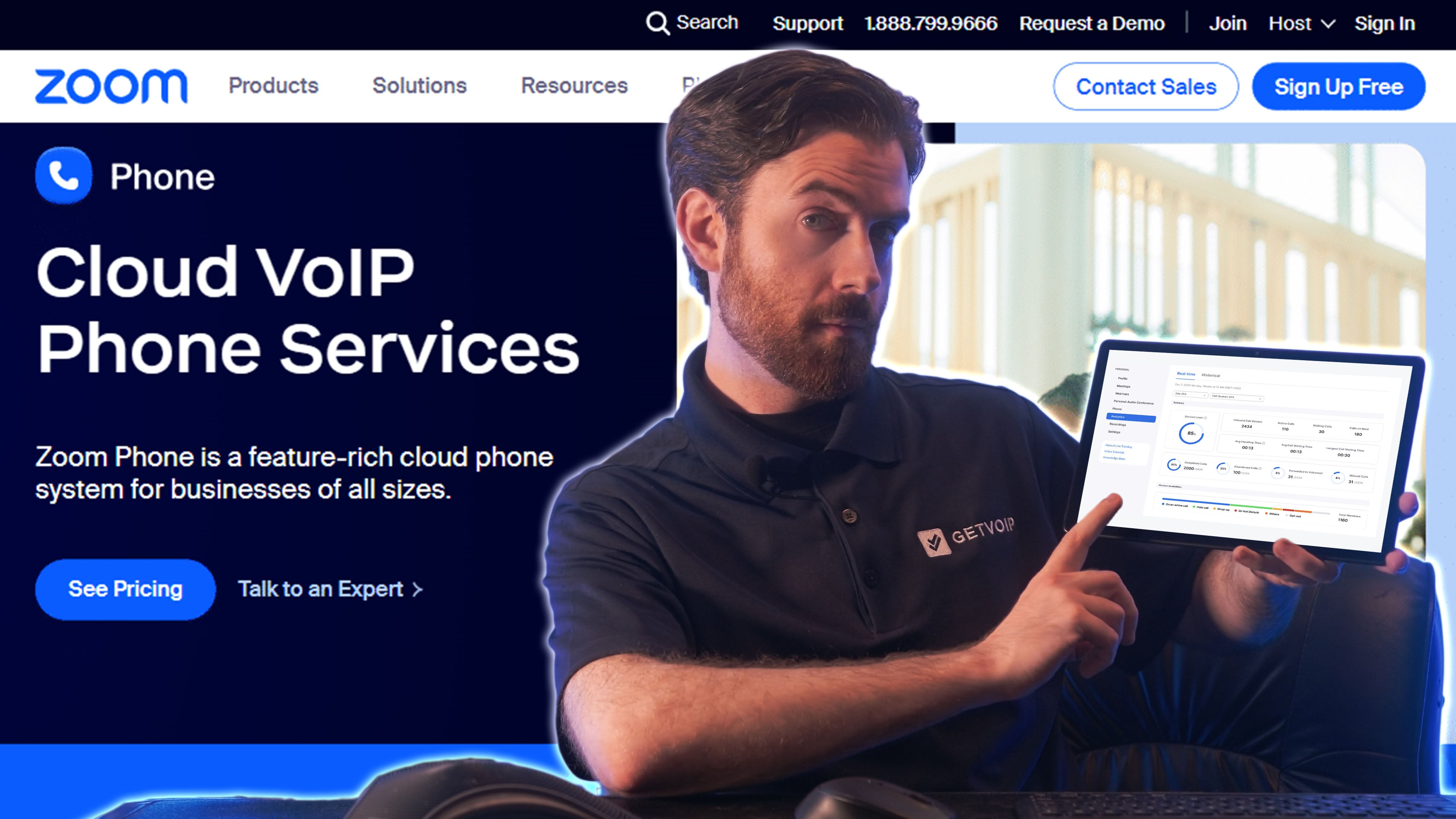This screenshot has height=819, width=1456.
Task: Click the "Phone" label beside the phone icon
Action: coord(162,176)
